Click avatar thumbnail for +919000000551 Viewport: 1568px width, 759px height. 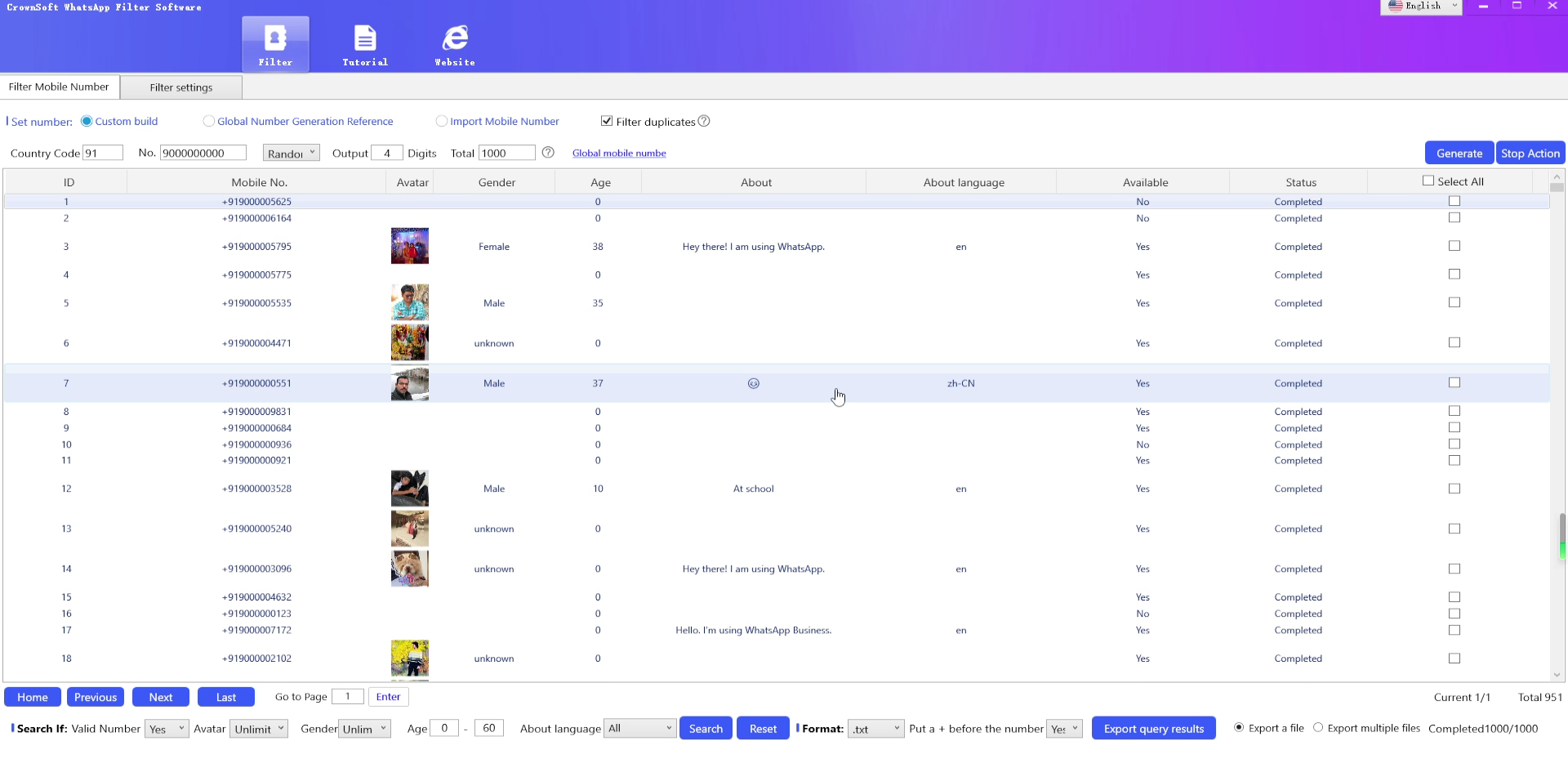point(410,383)
